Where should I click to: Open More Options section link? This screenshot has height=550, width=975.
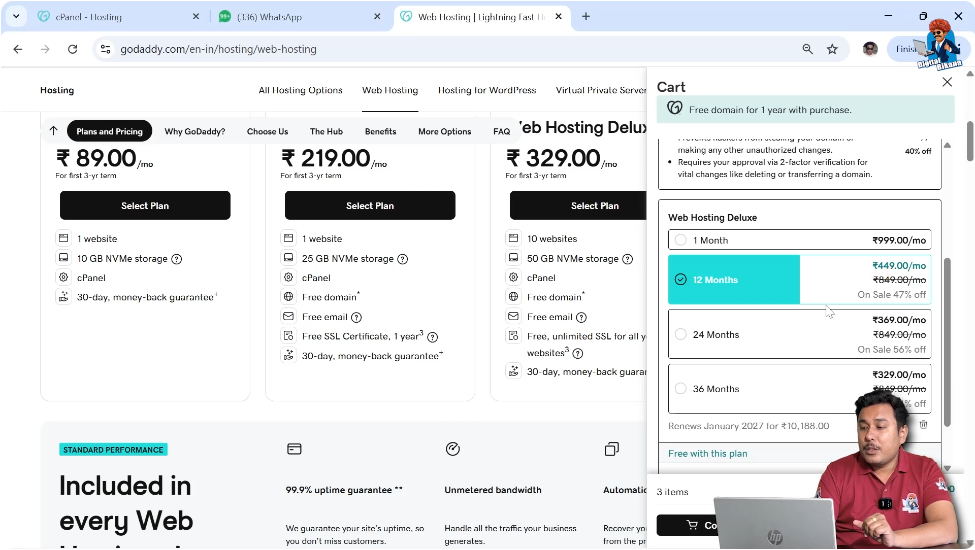pos(445,131)
